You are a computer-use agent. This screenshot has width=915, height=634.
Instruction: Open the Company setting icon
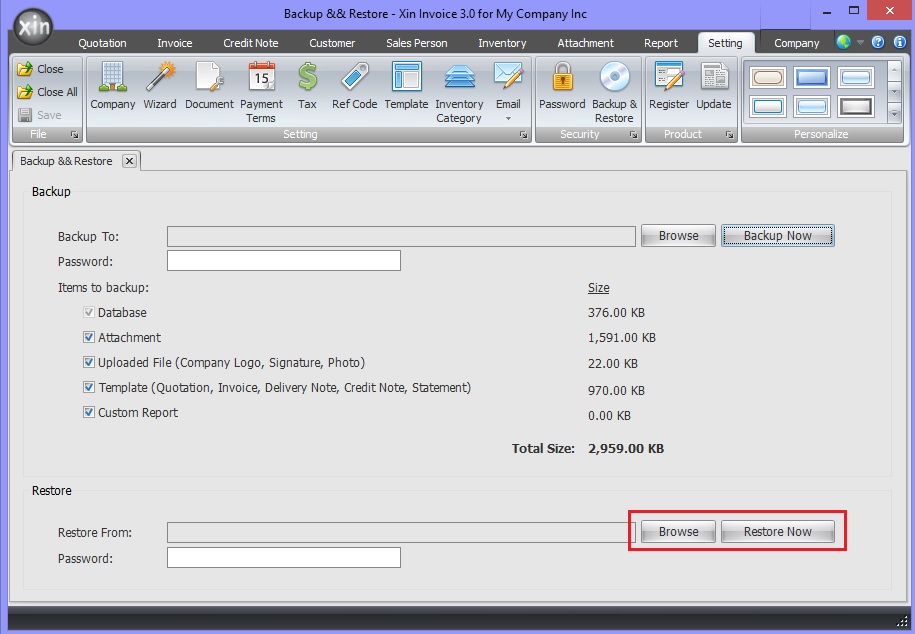113,86
